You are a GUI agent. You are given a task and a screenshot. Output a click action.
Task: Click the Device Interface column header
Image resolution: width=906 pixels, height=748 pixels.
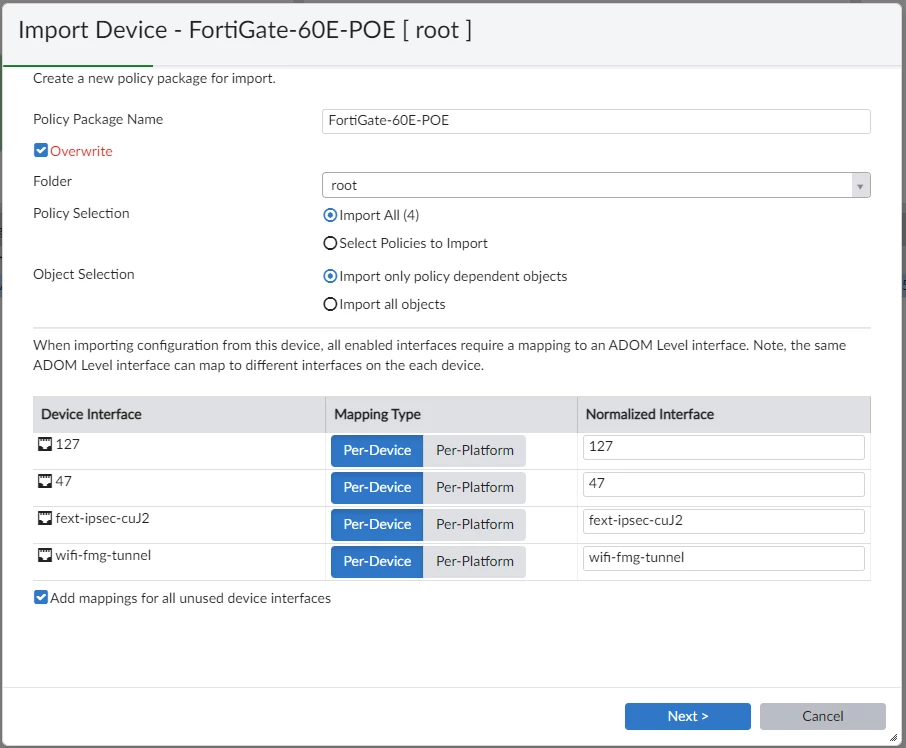coord(179,414)
